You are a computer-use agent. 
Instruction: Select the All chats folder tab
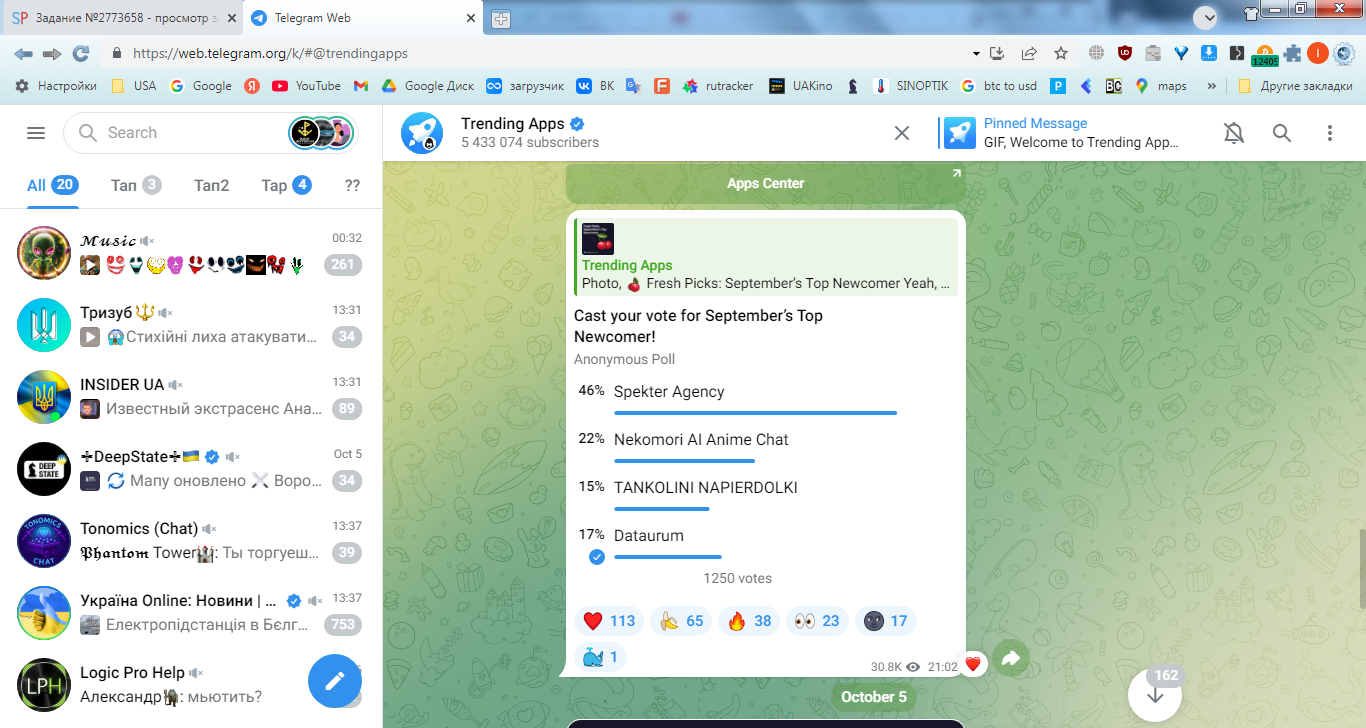coord(53,185)
